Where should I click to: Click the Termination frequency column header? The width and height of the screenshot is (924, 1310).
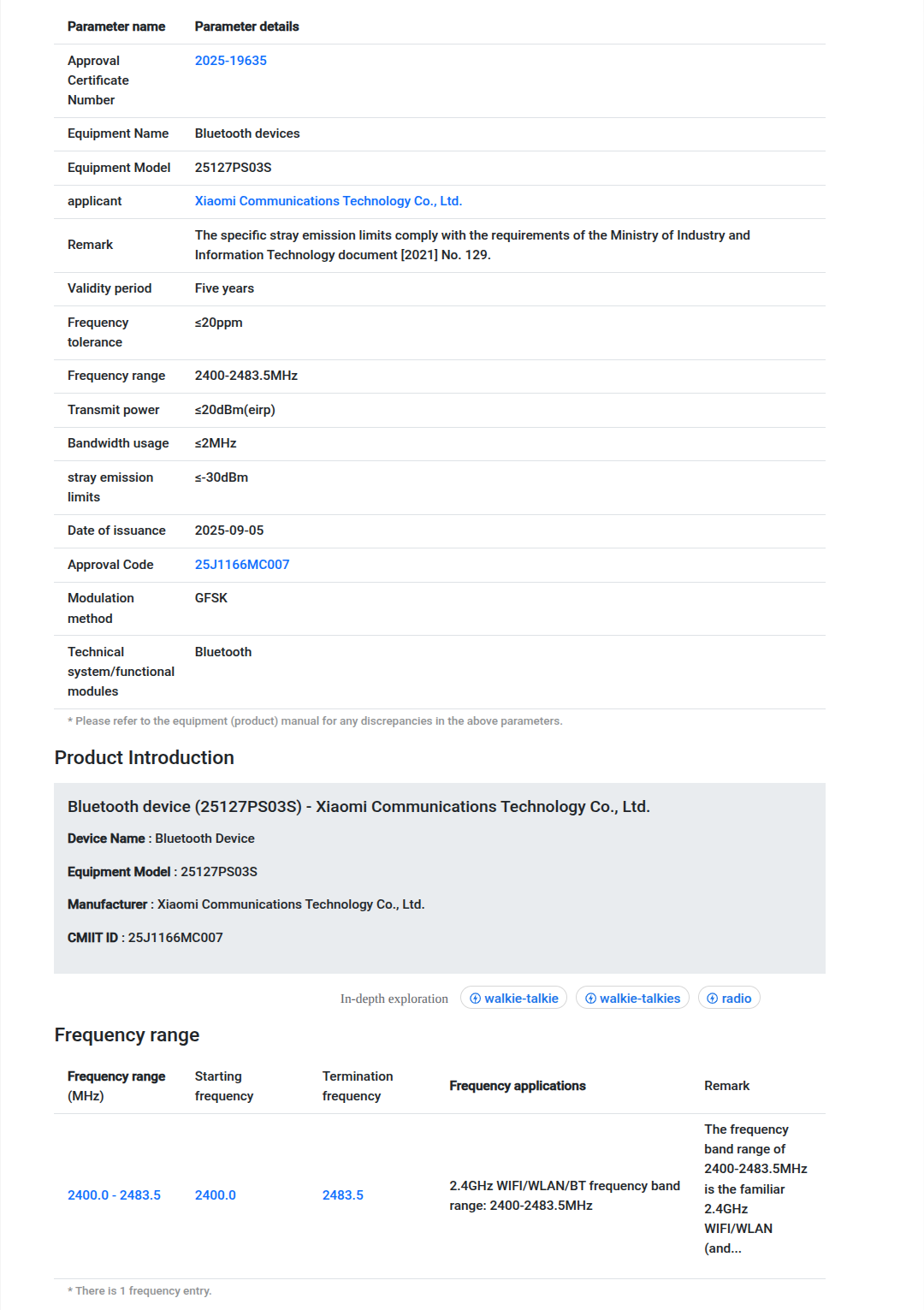coord(357,1086)
